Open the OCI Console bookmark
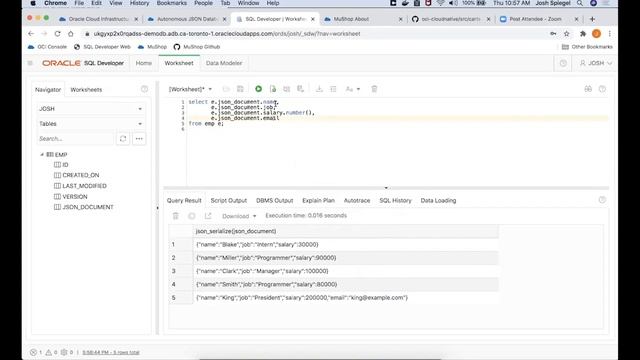Viewport: 640px width, 360px height. (x=47, y=47)
